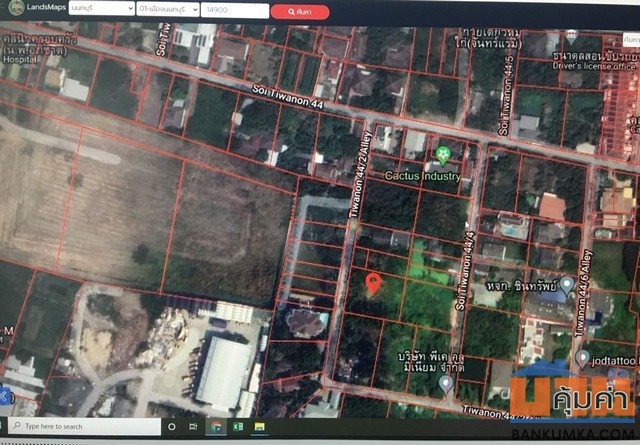
Task: Click the LandsMaps title text
Action: click(46, 7)
